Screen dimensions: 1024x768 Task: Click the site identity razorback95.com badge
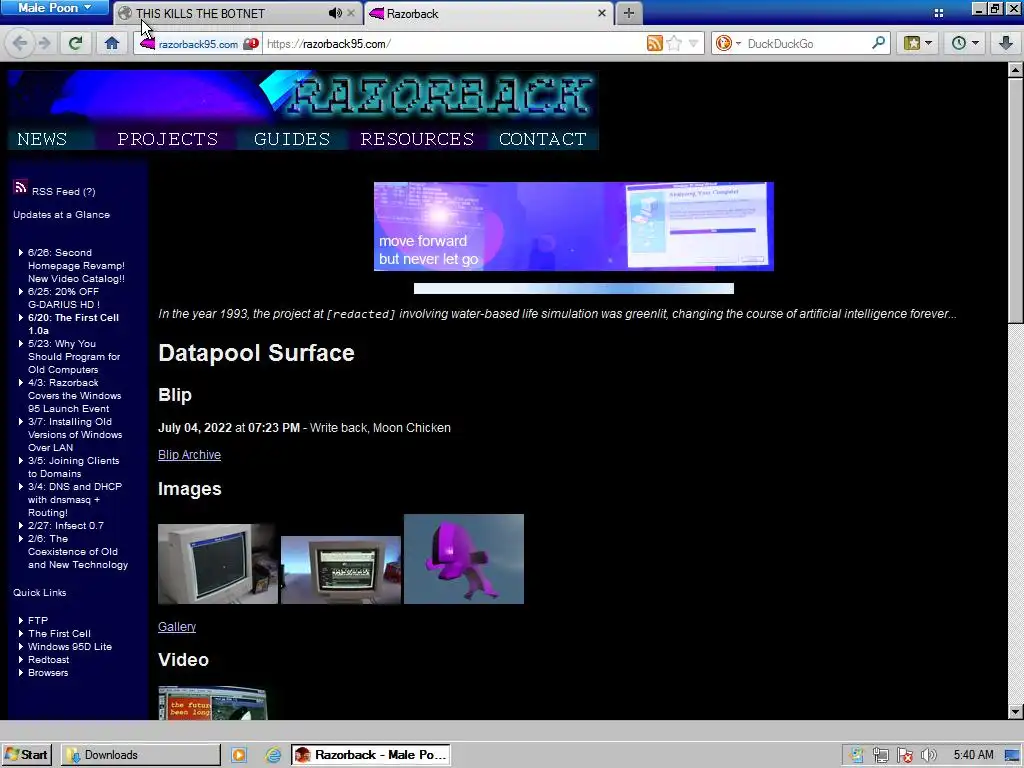pos(190,44)
